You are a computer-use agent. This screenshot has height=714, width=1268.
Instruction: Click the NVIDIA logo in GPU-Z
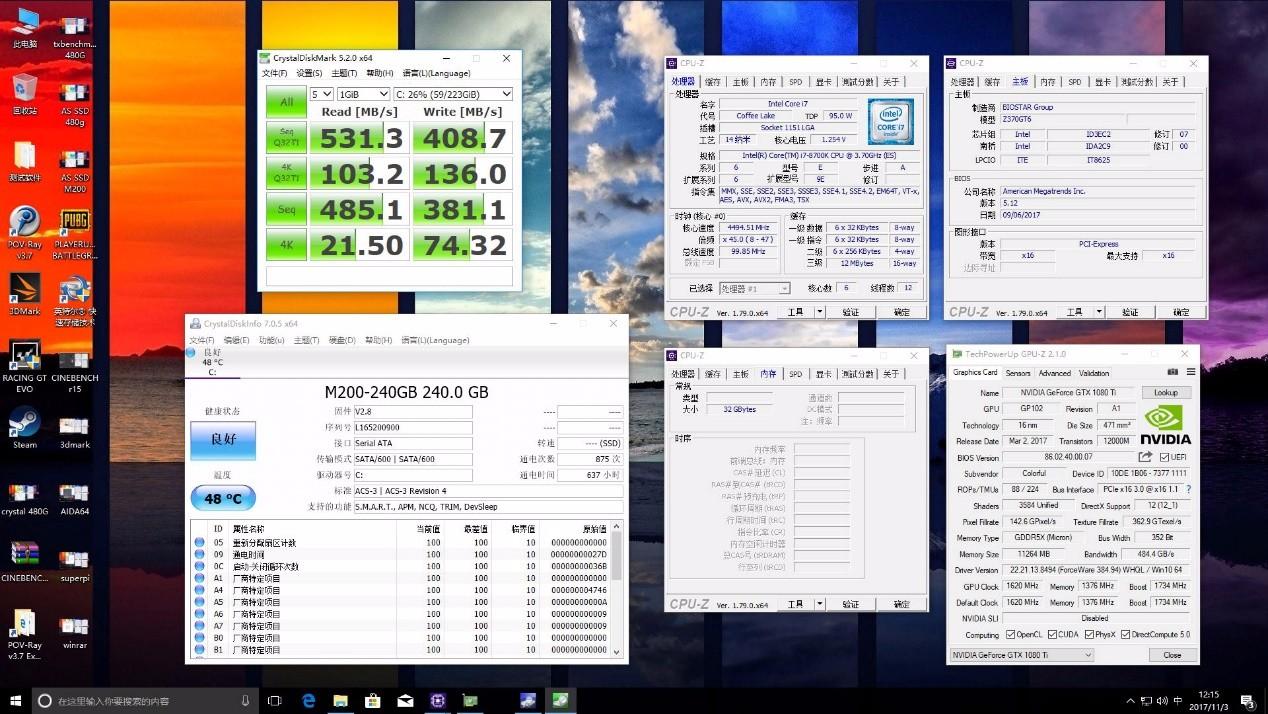[x=1166, y=423]
